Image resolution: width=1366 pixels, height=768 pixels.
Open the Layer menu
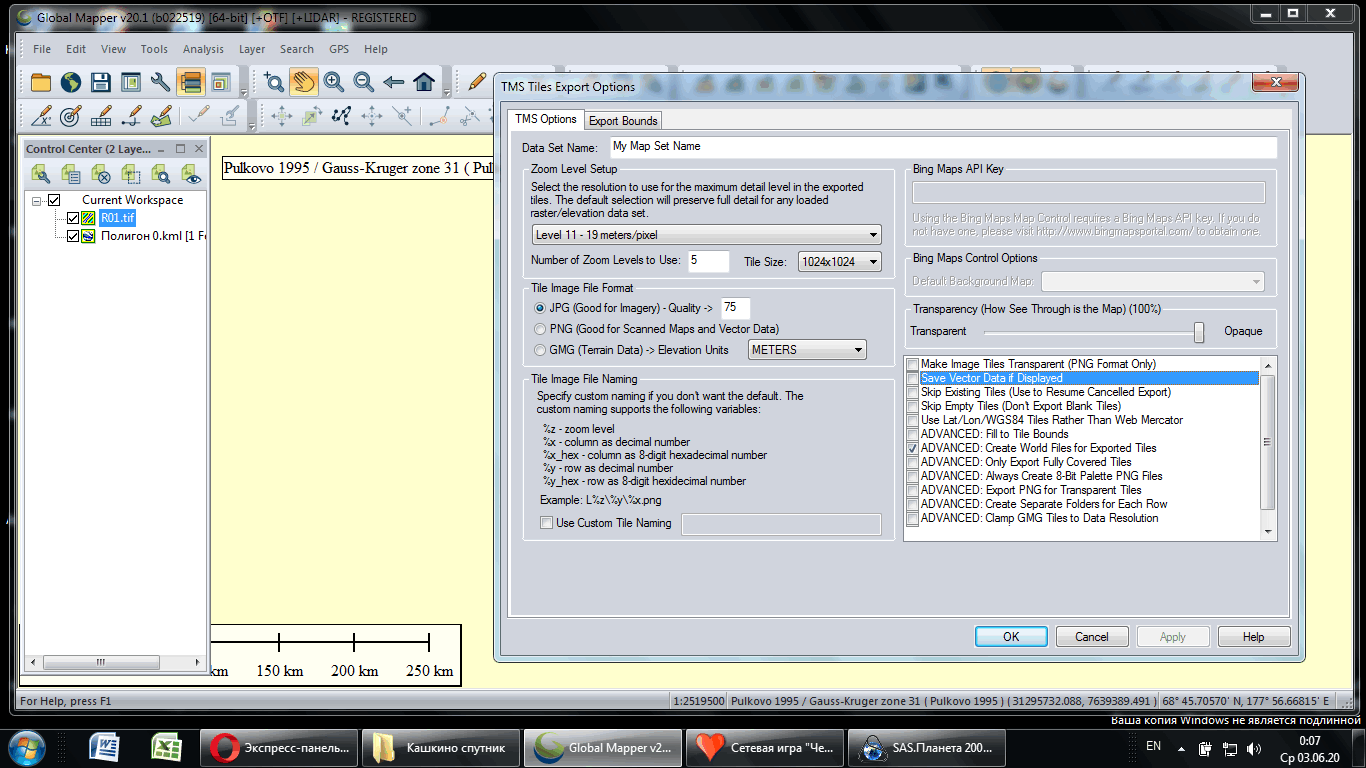tap(252, 49)
